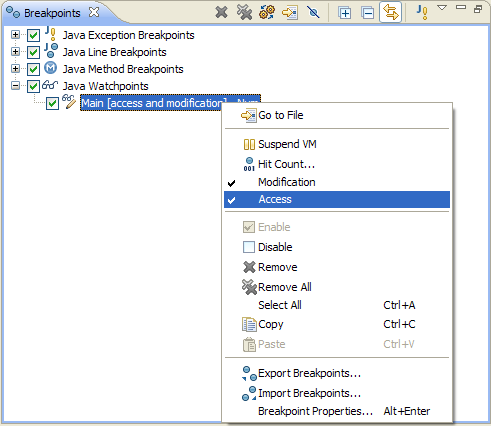Viewport: 491px width, 426px height.
Task: Uncheck the Main watchpoint checkbox
Action: [x=52, y=103]
